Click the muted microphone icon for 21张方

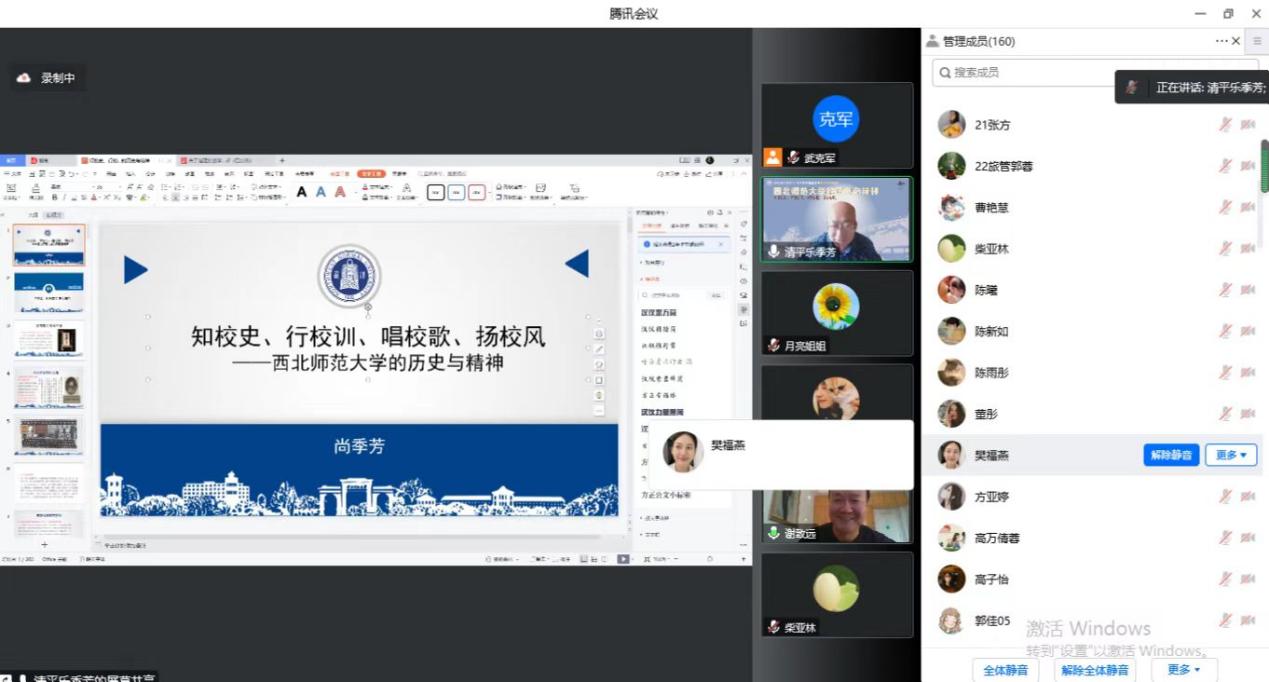[1224, 125]
